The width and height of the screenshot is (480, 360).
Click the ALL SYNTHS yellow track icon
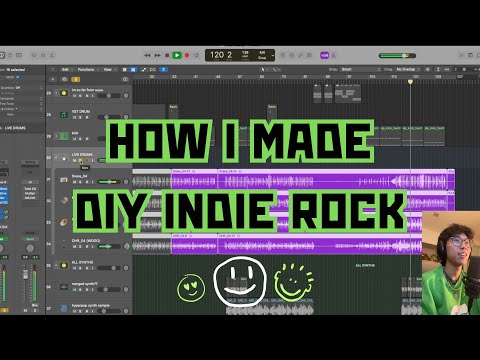click(x=64, y=266)
